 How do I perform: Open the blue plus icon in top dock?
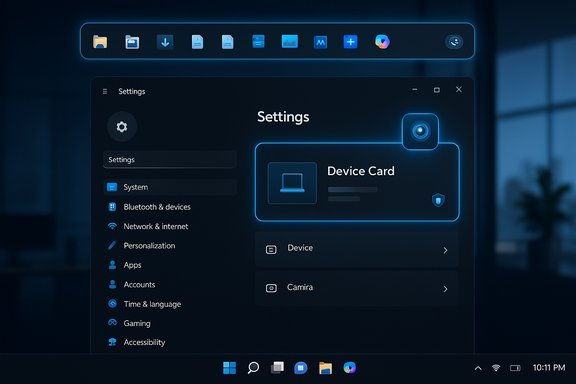[x=350, y=42]
